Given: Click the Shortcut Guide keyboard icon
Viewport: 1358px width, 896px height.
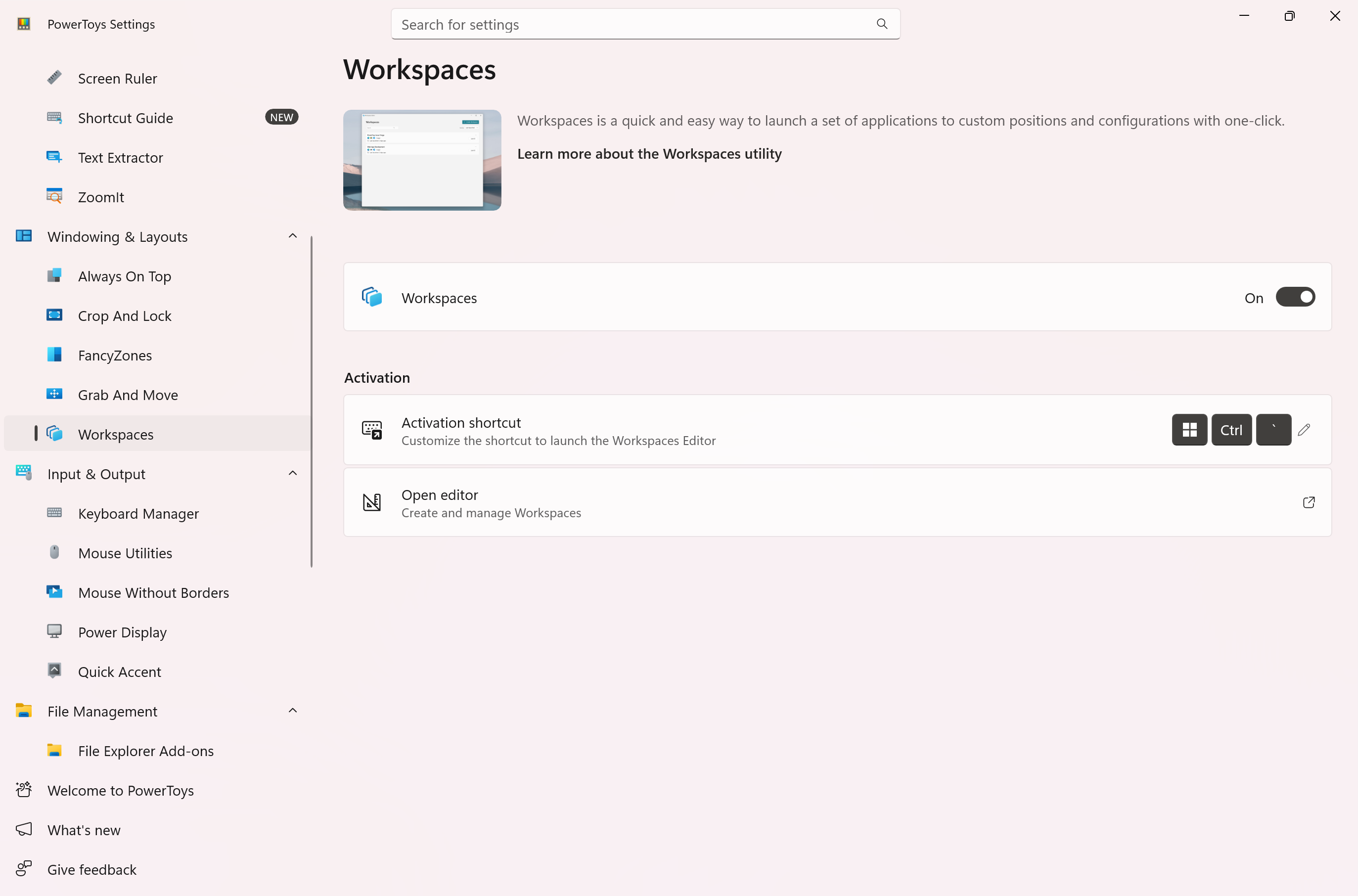Looking at the screenshot, I should (x=54, y=117).
